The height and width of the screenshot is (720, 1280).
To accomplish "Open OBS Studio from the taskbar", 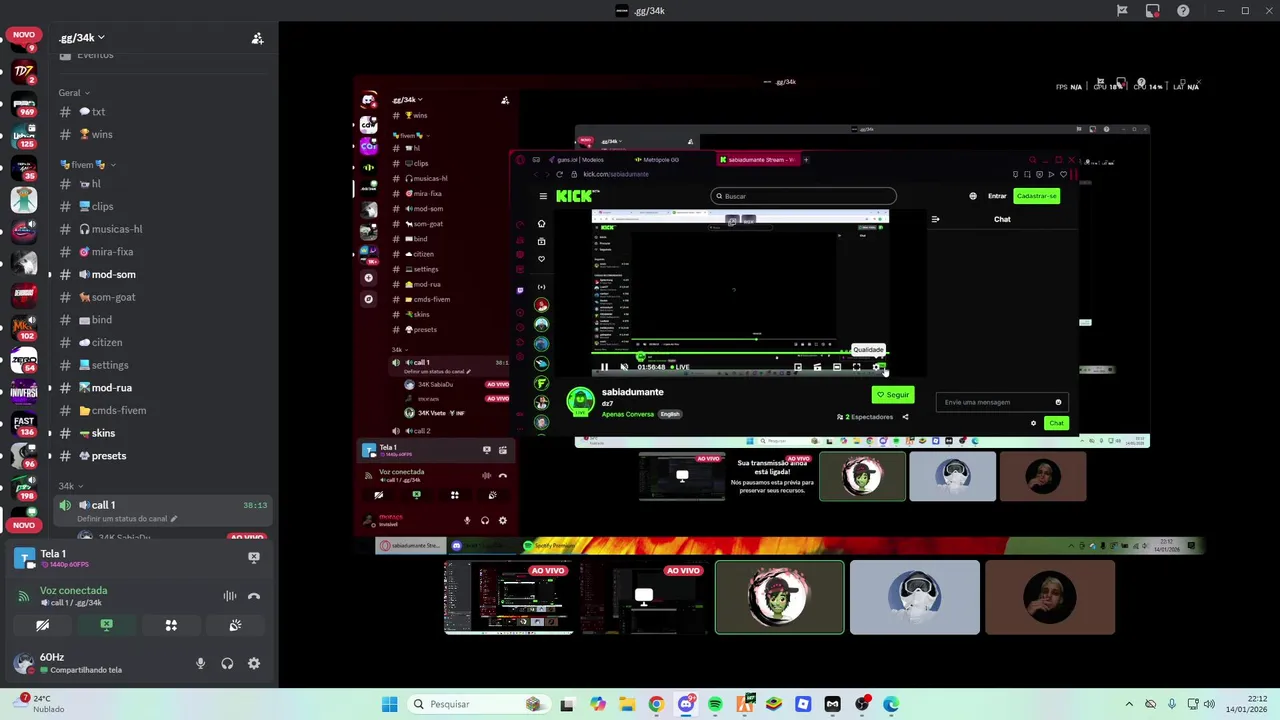I will click(862, 704).
